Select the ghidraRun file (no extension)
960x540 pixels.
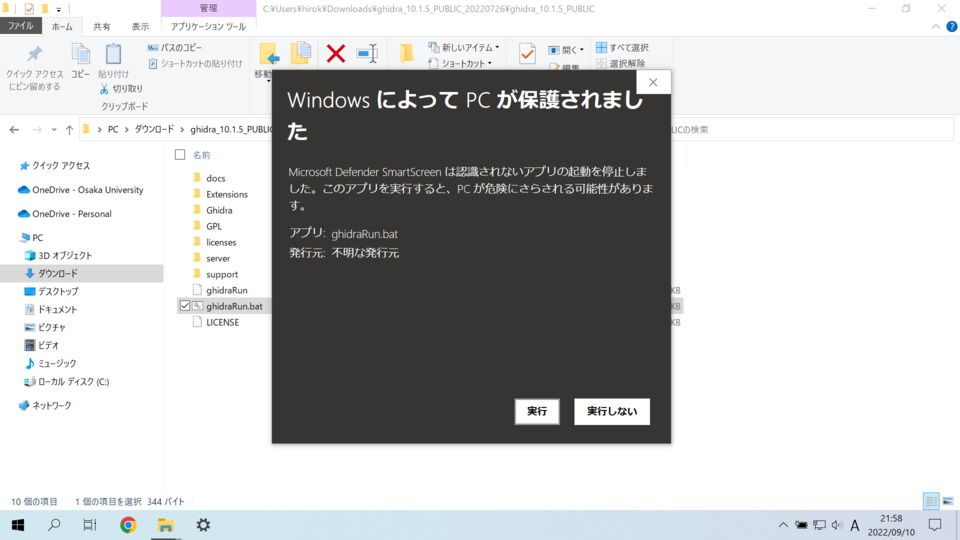[227, 290]
